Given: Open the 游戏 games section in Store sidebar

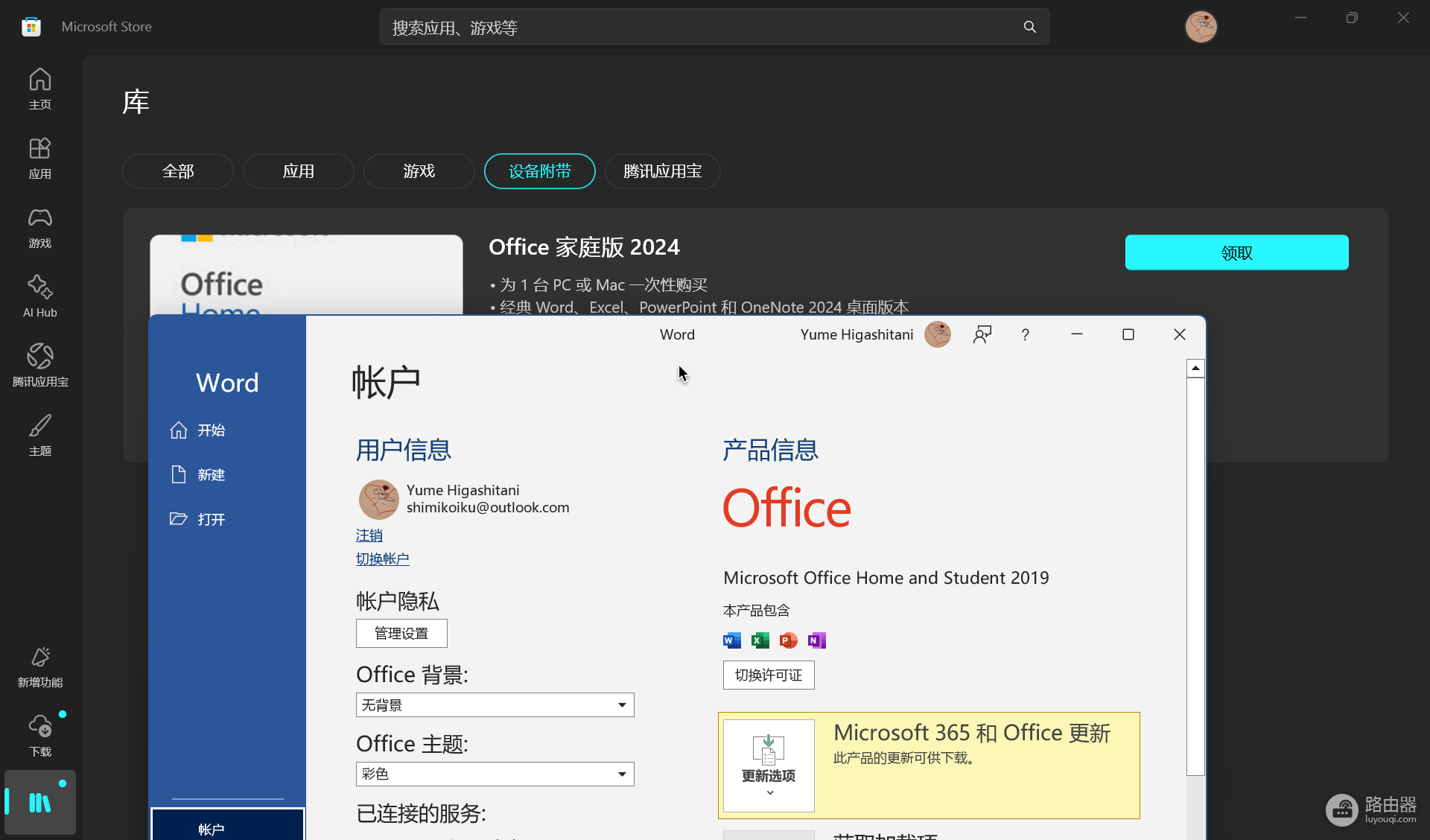Looking at the screenshot, I should [x=40, y=227].
